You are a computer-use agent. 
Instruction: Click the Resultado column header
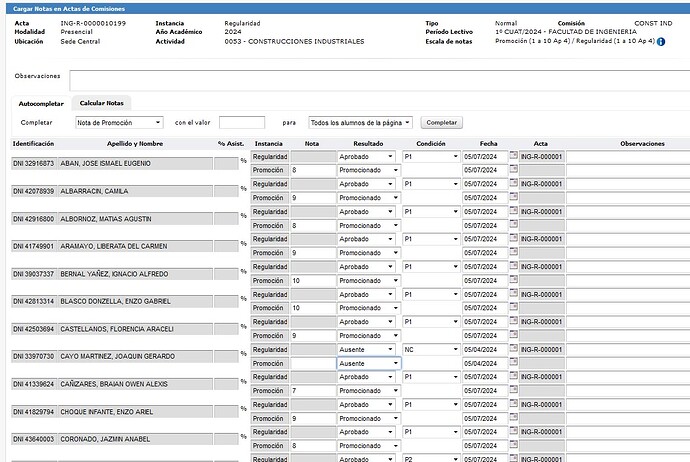tap(368, 144)
